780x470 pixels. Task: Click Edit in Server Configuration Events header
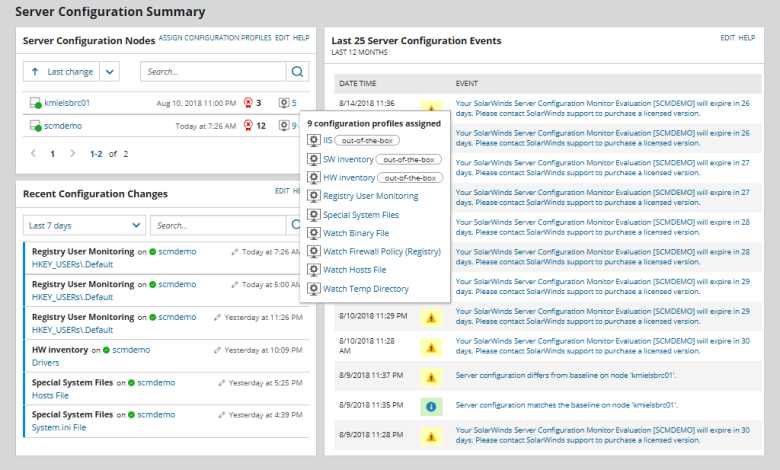[727, 38]
